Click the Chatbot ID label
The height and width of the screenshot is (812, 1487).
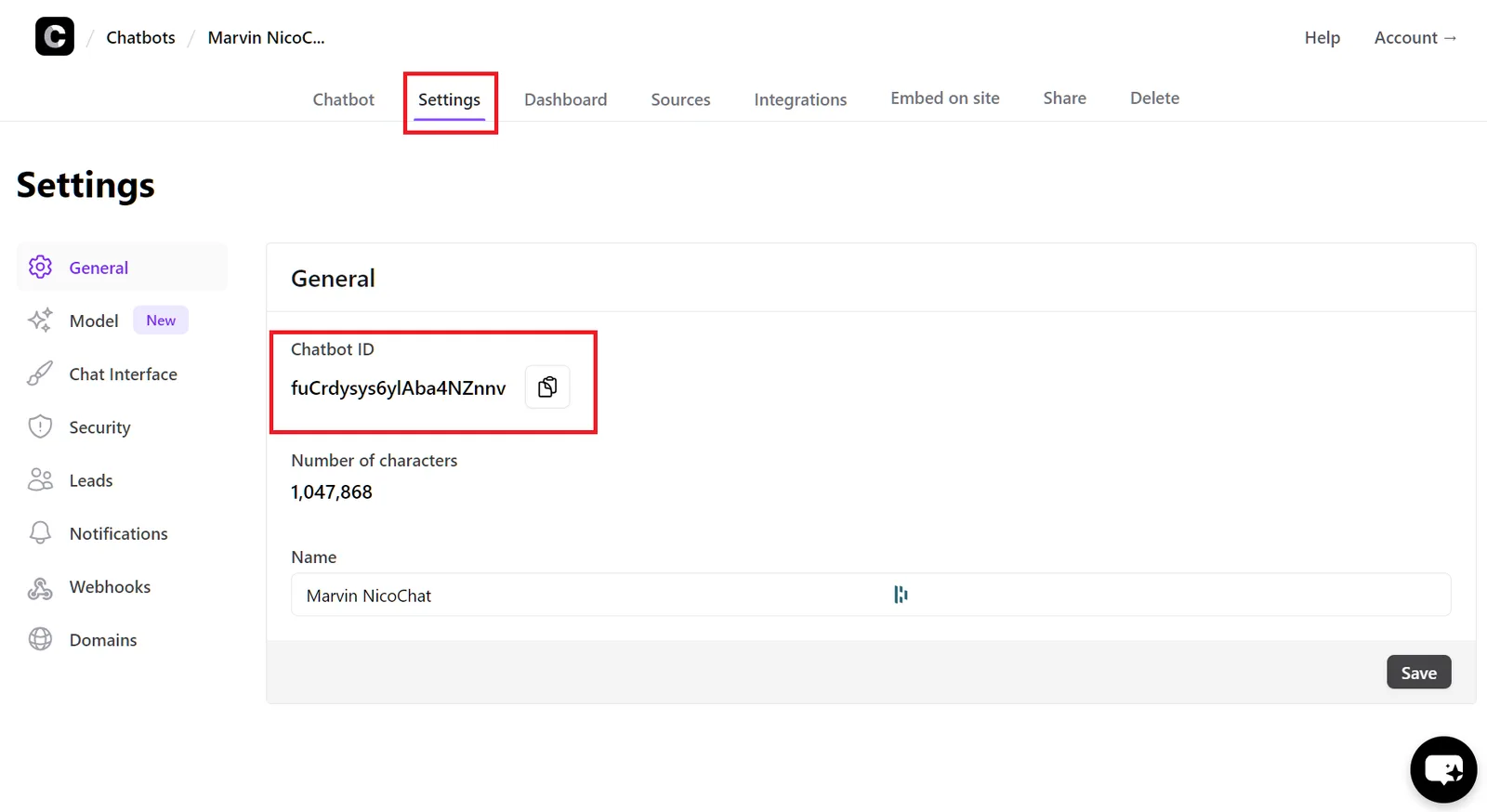coord(332,349)
